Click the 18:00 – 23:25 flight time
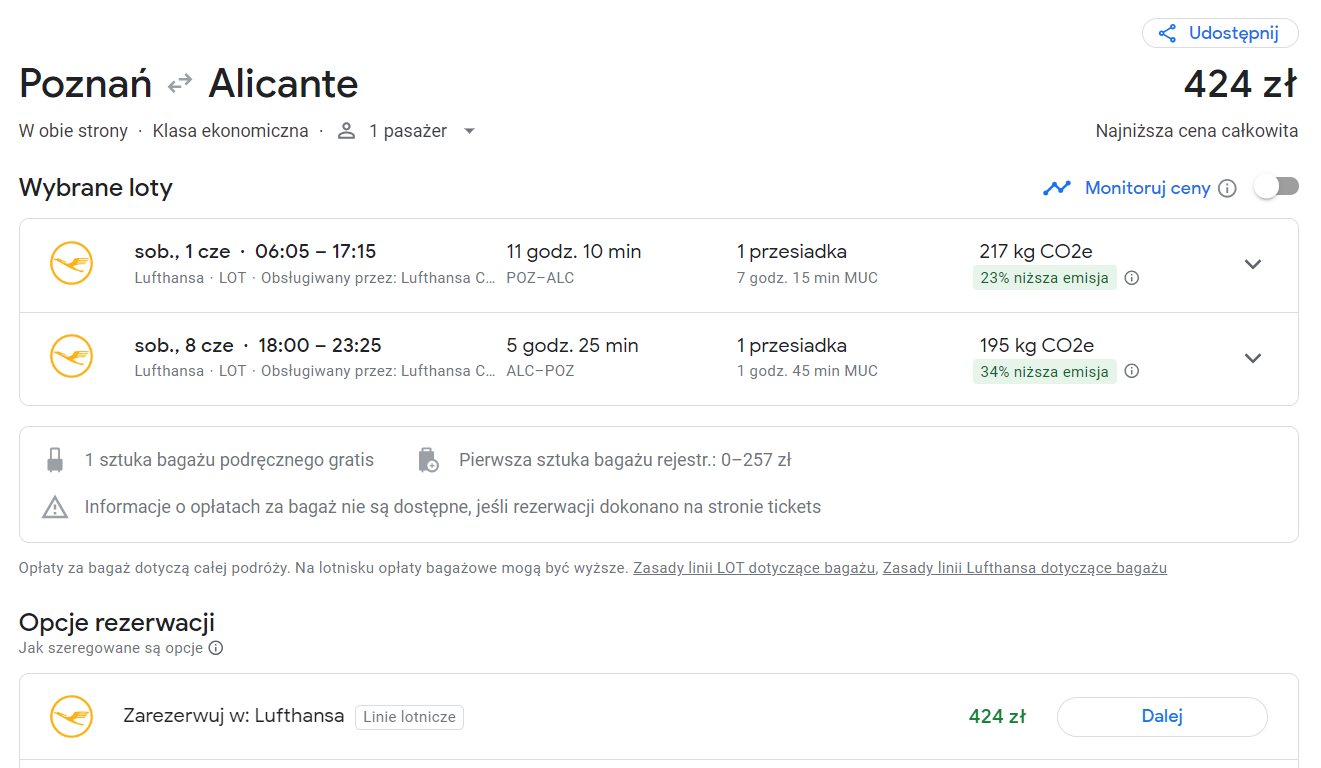This screenshot has width=1321, height=768. [319, 346]
